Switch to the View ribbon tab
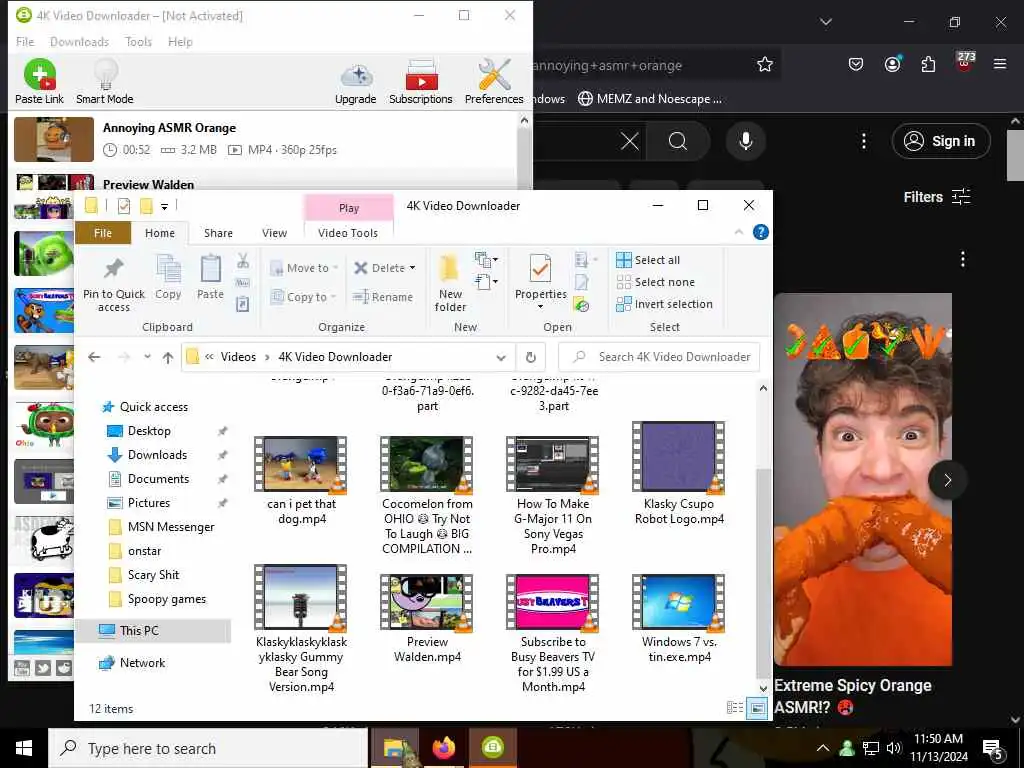1024x768 pixels. point(274,233)
